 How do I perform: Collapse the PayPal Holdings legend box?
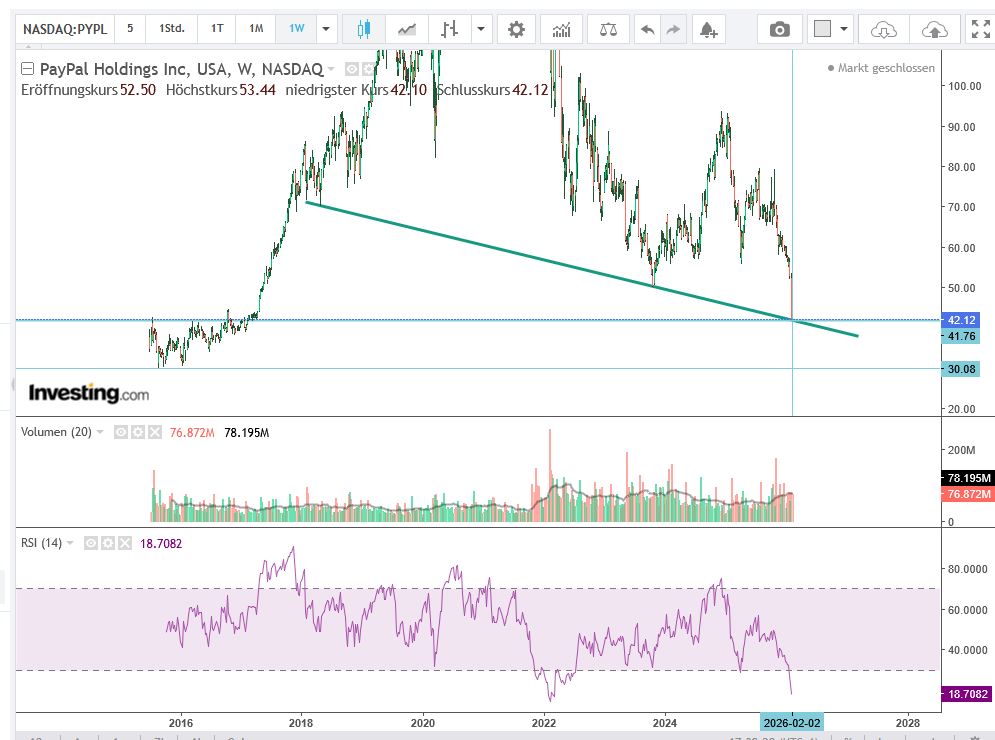pos(26,69)
